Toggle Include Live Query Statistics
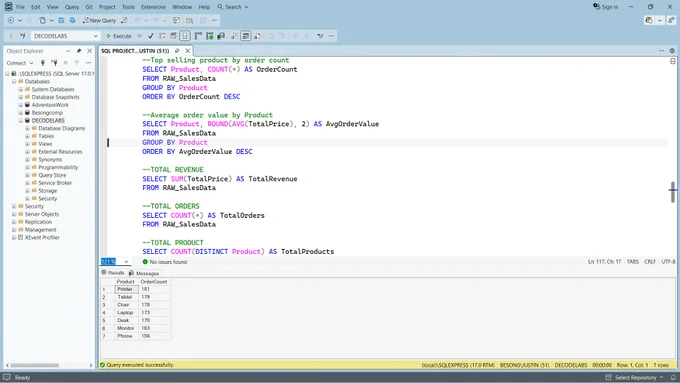The image size is (680, 383). (209, 36)
